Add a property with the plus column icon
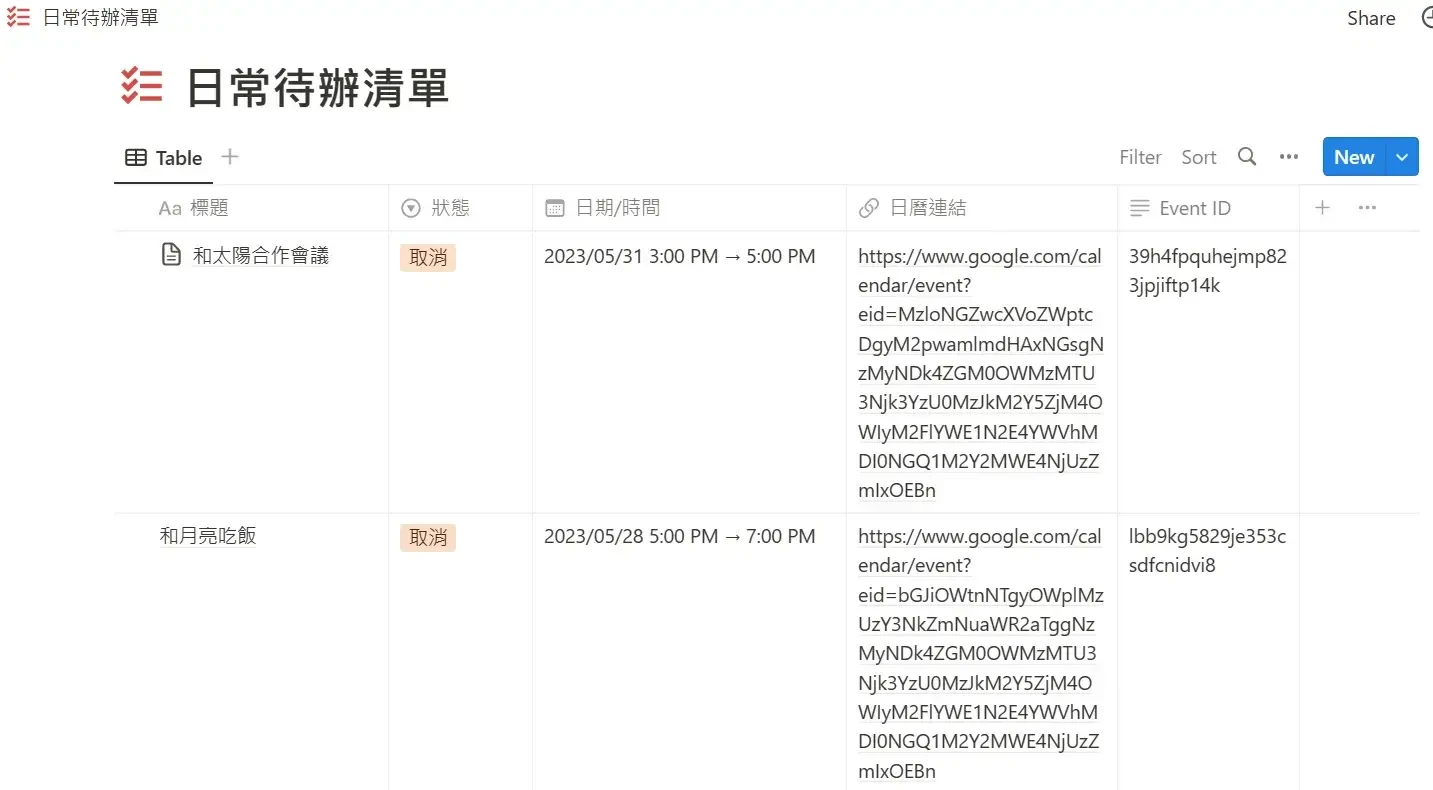This screenshot has height=790, width=1433. pos(1322,207)
